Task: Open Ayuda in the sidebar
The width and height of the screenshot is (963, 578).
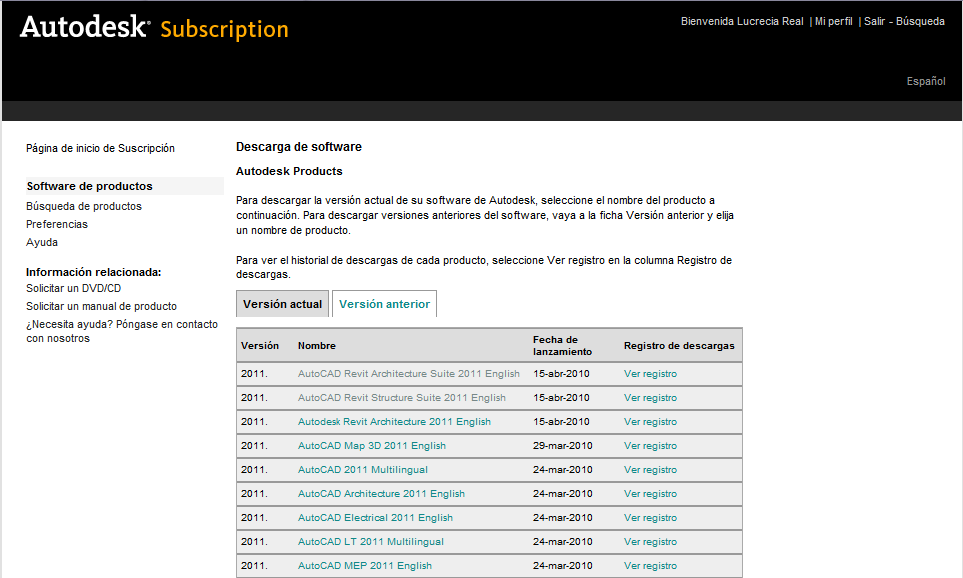Action: point(42,242)
